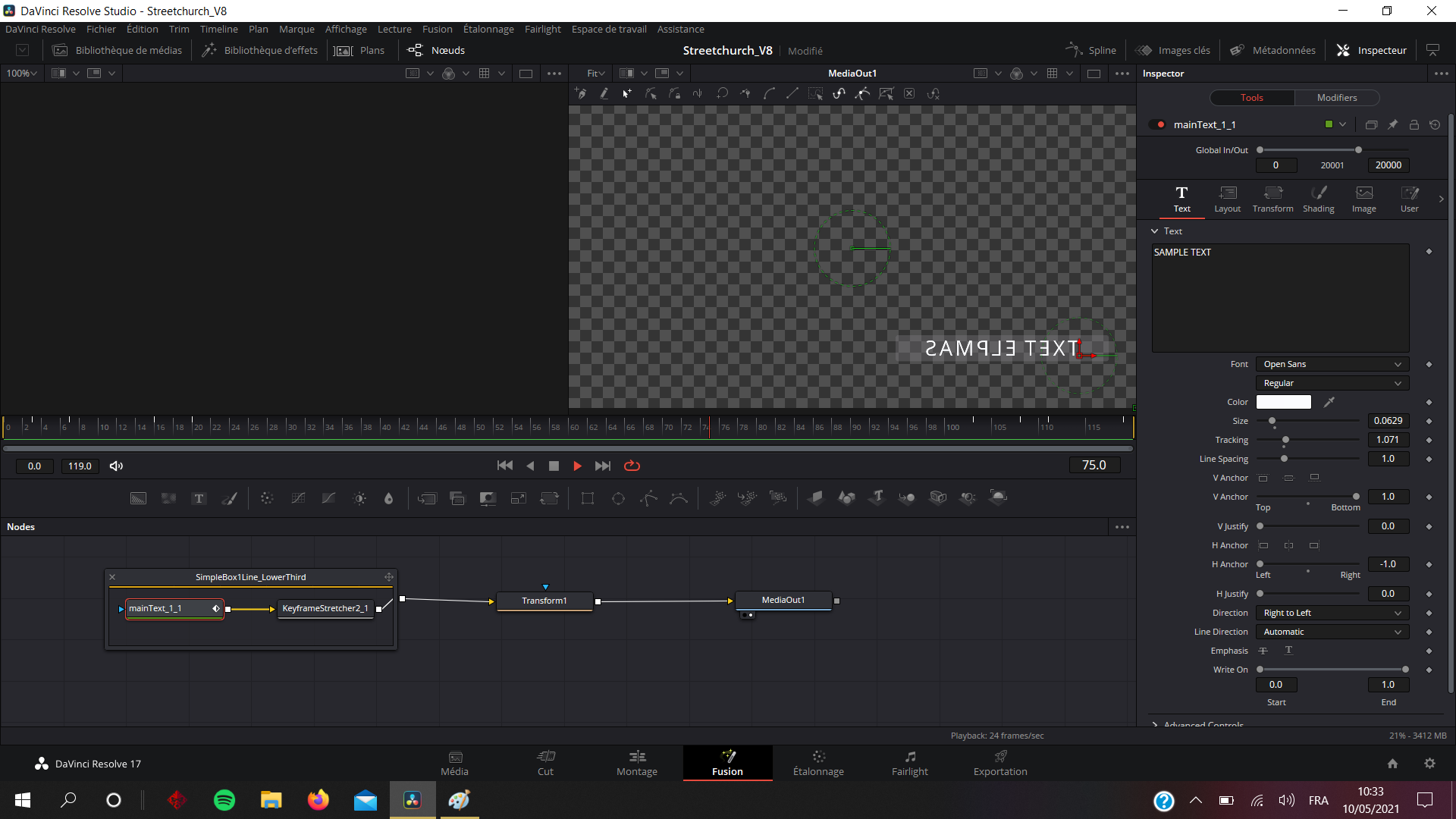The image size is (1456, 819).
Task: Add a Text+ tool from the toolbar
Action: 199,498
